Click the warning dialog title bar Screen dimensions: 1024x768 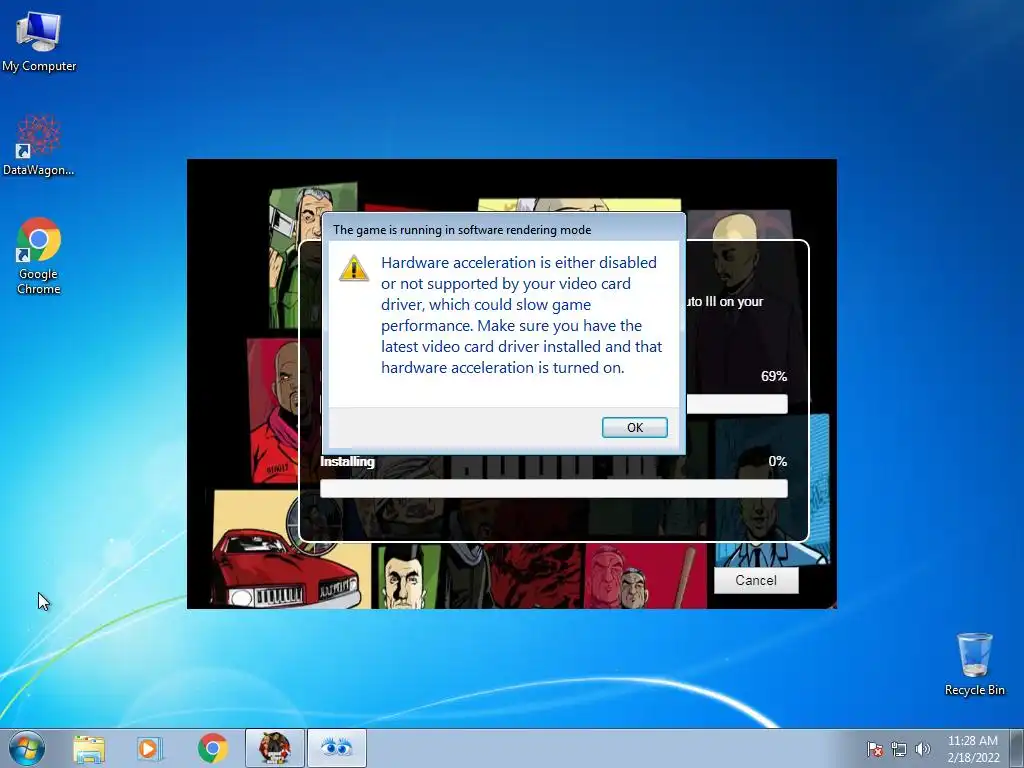[x=504, y=229]
